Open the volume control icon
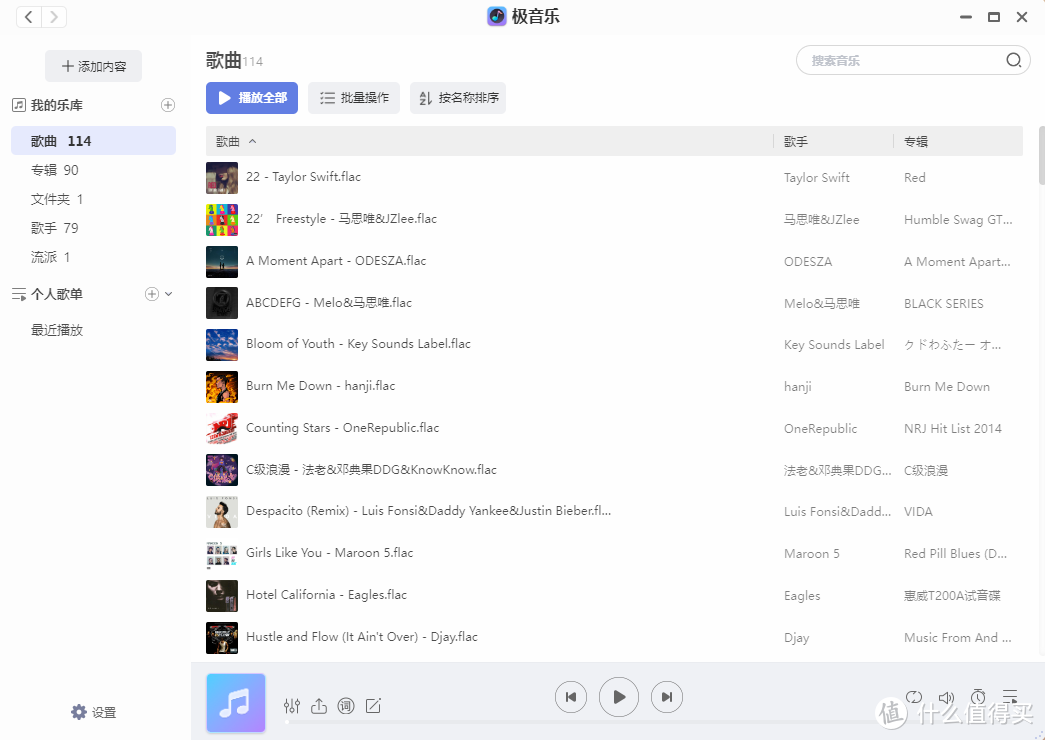Image resolution: width=1045 pixels, height=740 pixels. (x=946, y=697)
